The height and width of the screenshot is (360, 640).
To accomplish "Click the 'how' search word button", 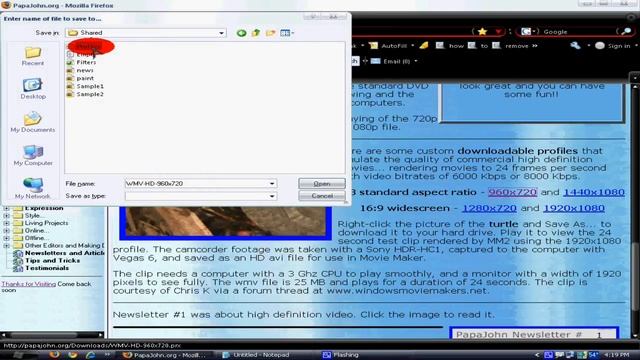I will (450, 46).
